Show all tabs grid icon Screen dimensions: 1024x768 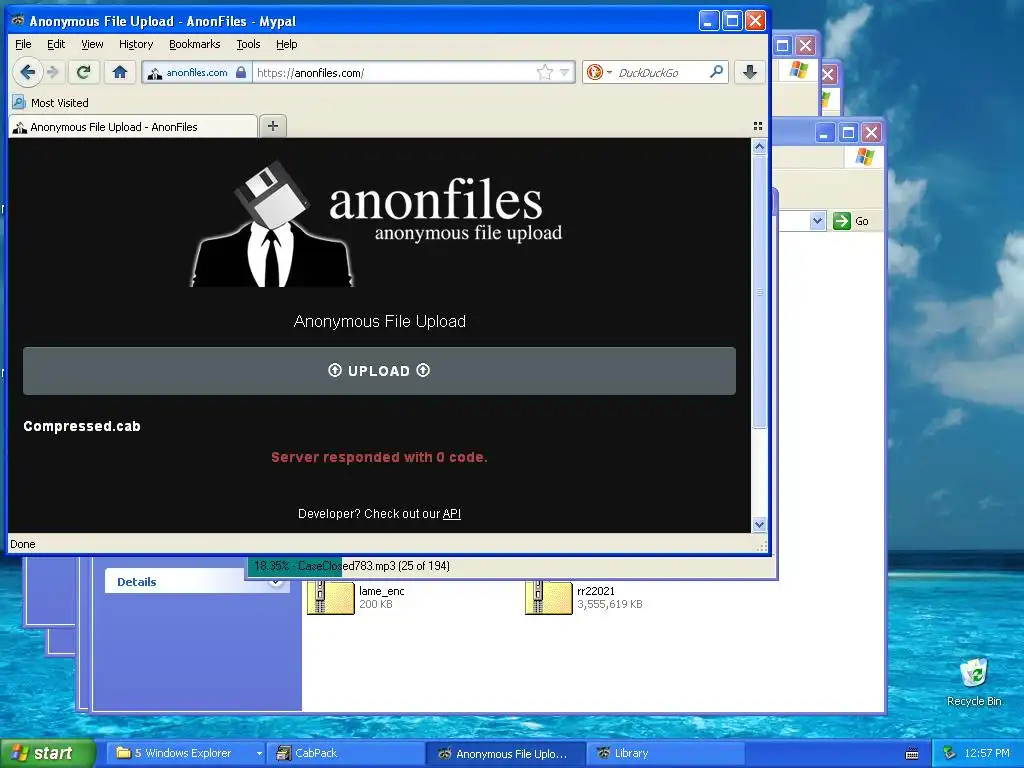click(758, 126)
